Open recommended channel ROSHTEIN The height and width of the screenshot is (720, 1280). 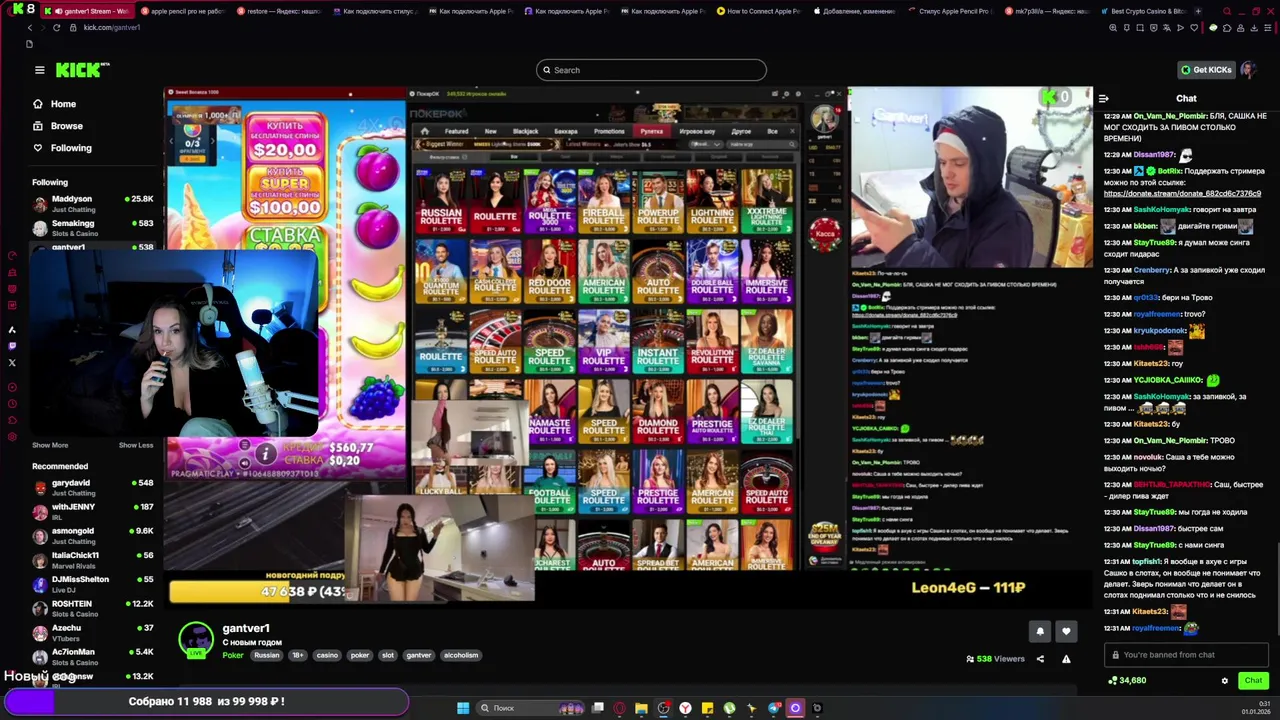[x=94, y=608]
